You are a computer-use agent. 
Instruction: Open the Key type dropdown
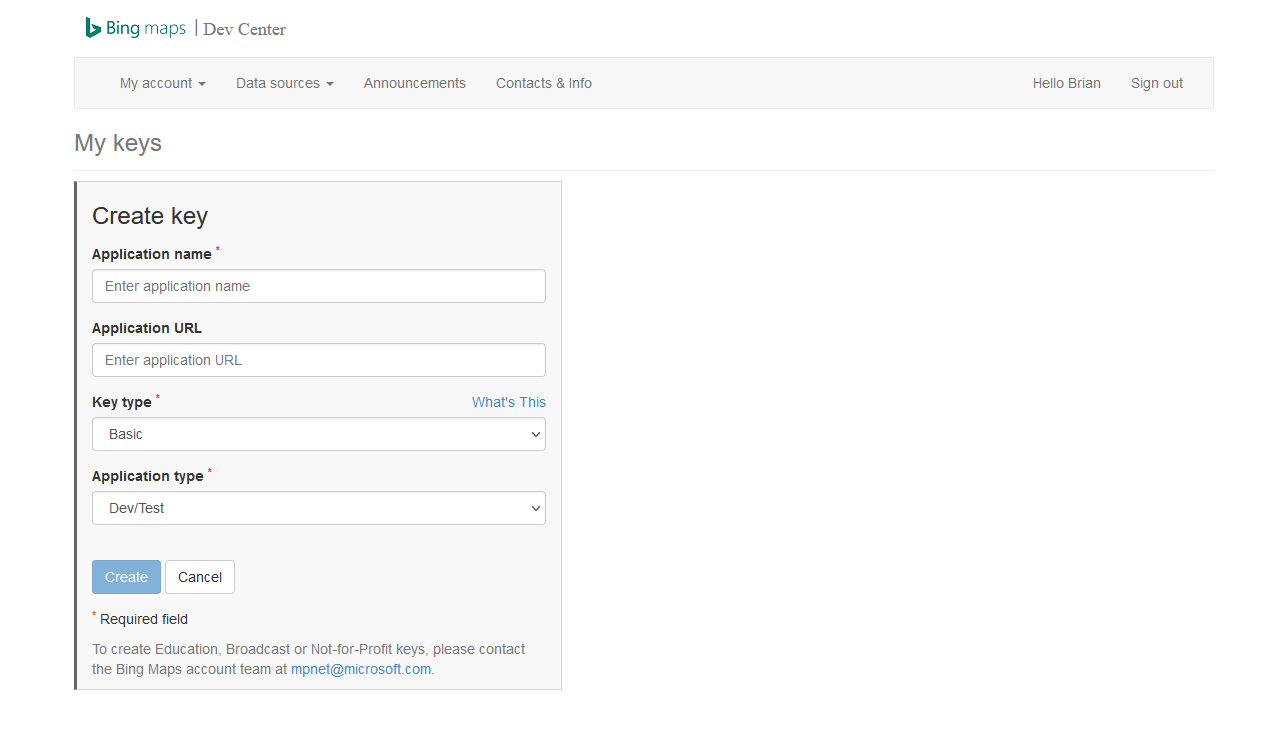[319, 434]
